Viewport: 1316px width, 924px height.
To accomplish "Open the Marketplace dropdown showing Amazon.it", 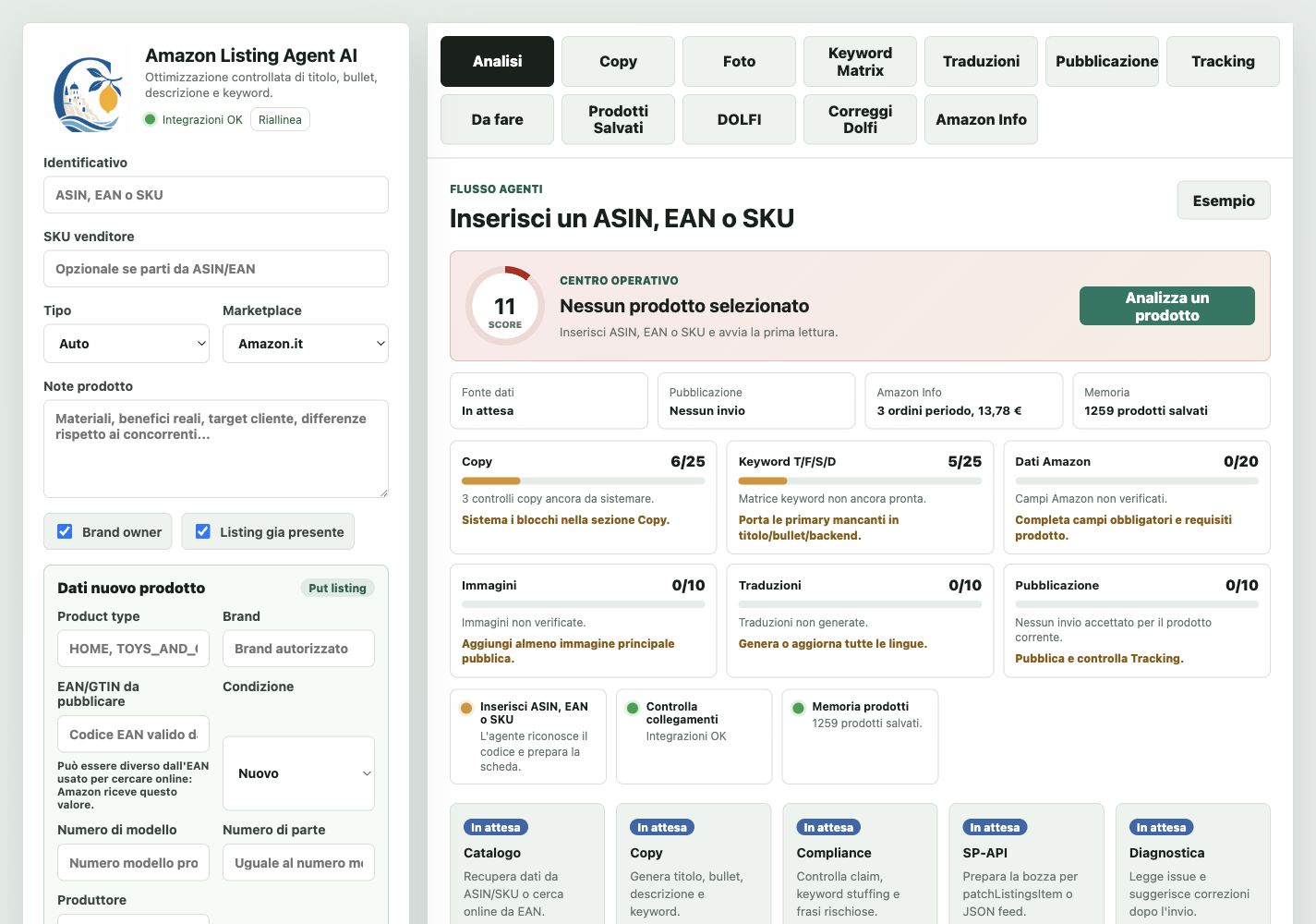I will (x=306, y=344).
